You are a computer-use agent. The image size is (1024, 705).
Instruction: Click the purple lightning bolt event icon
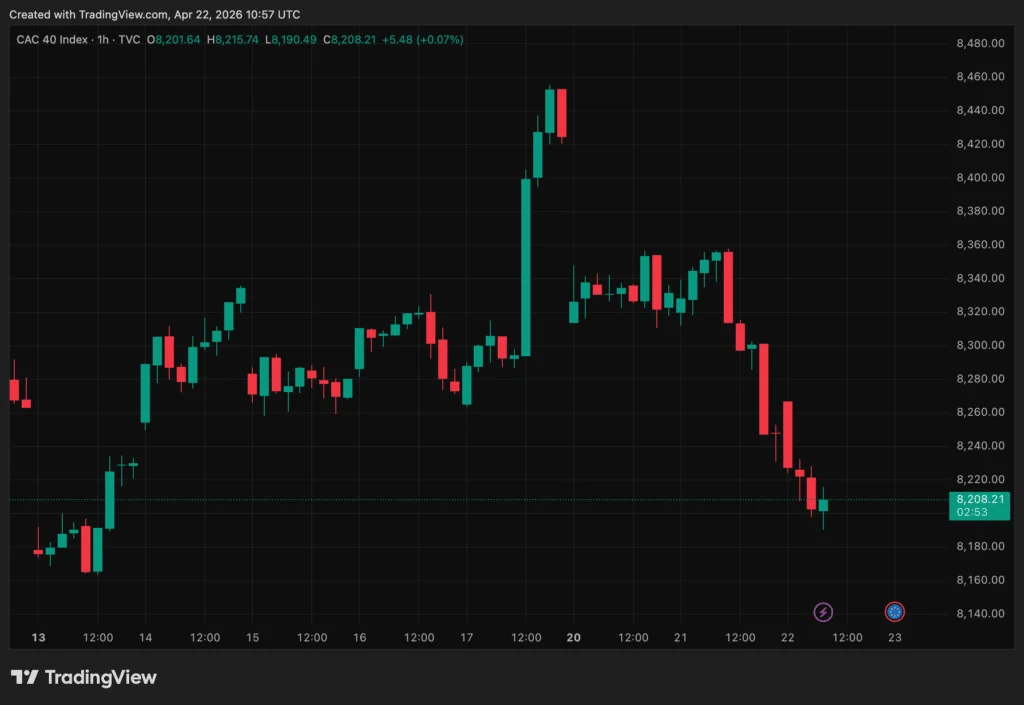pyautogui.click(x=823, y=612)
